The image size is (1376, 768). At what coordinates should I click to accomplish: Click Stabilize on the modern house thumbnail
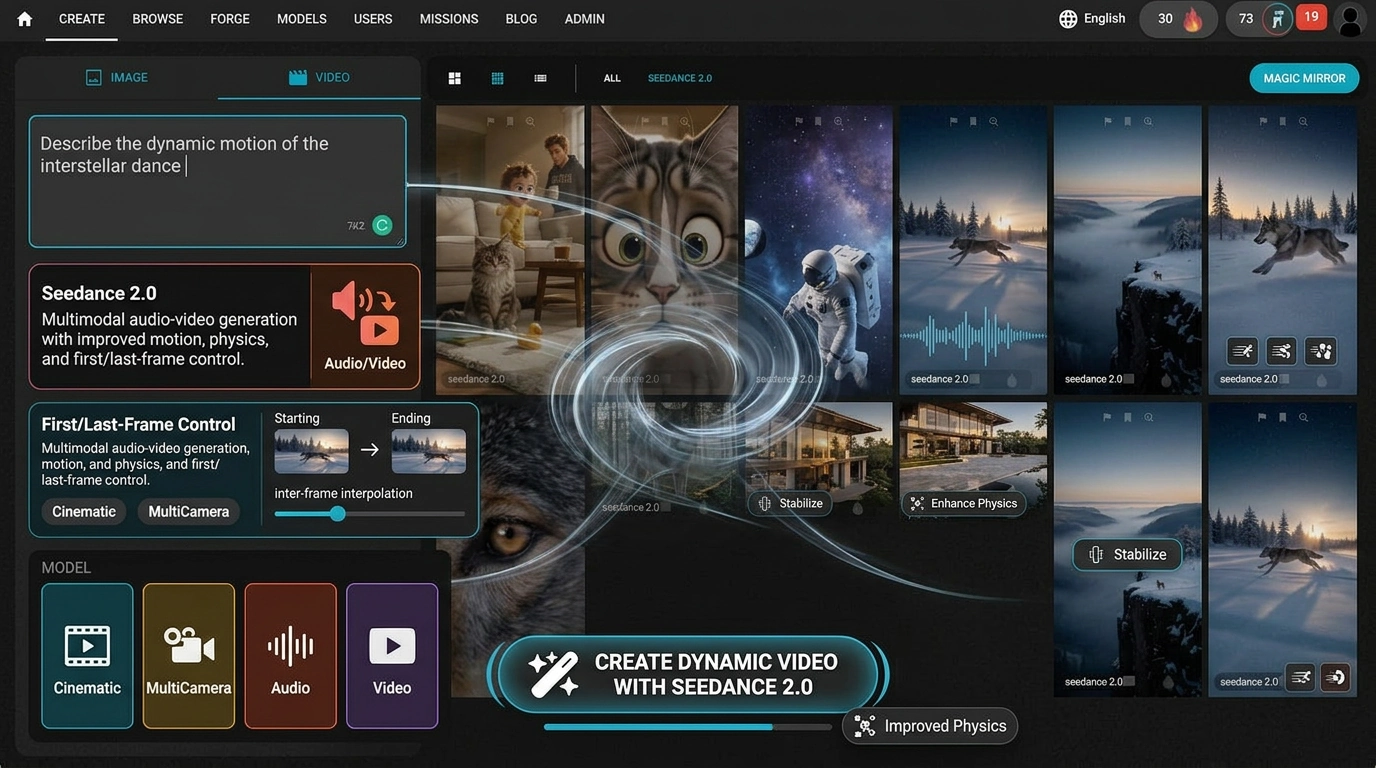coord(791,503)
